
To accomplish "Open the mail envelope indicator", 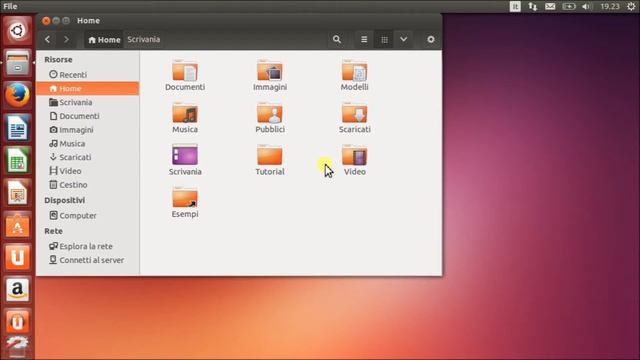I will 550,6.
